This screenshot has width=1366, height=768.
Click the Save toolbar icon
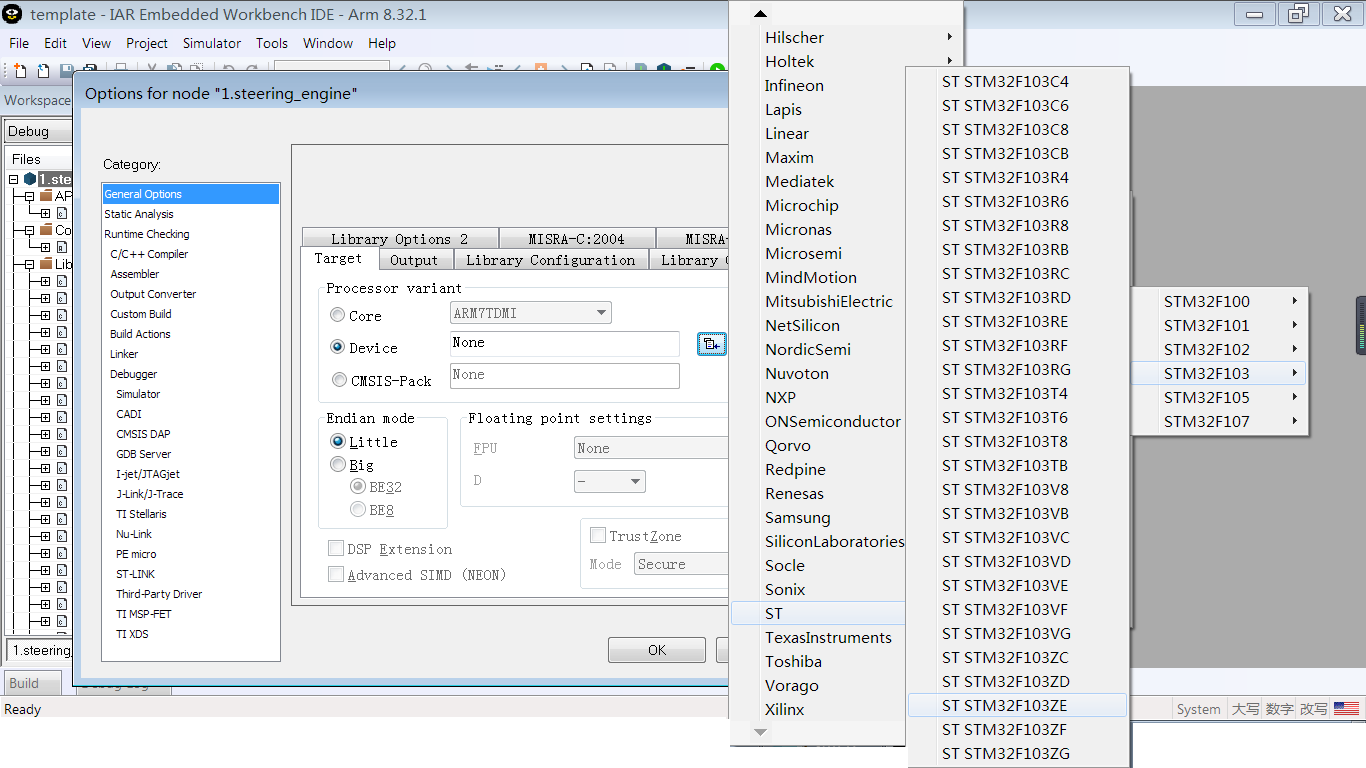(x=66, y=70)
